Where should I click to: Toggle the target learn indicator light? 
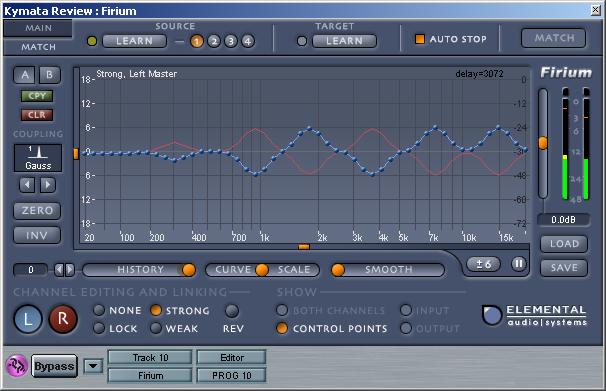coord(302,41)
